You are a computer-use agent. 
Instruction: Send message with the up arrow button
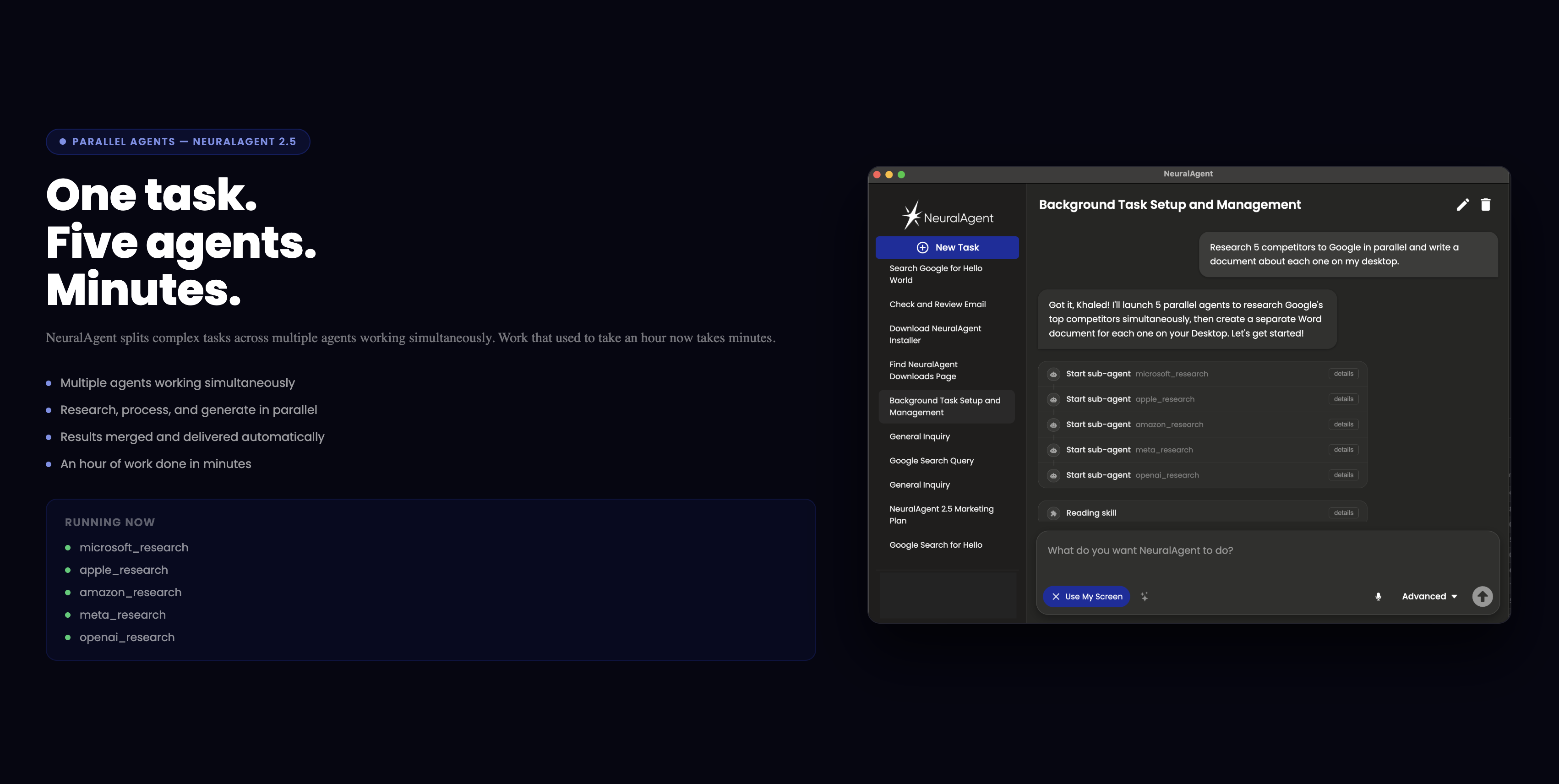1482,596
